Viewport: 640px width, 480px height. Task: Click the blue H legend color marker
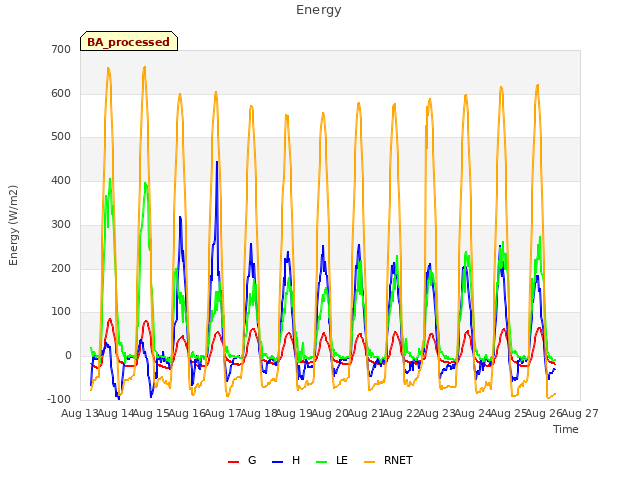click(x=278, y=462)
